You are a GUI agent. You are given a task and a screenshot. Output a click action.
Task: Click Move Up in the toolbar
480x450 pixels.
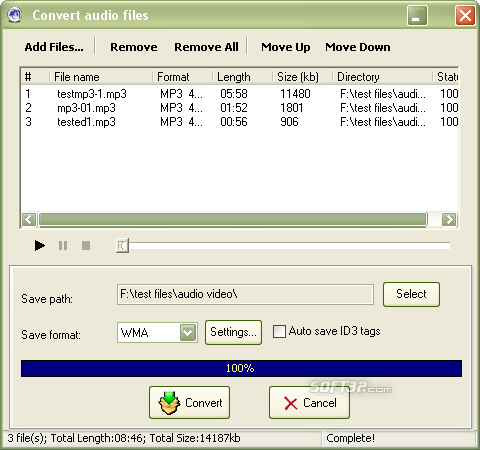click(x=286, y=47)
